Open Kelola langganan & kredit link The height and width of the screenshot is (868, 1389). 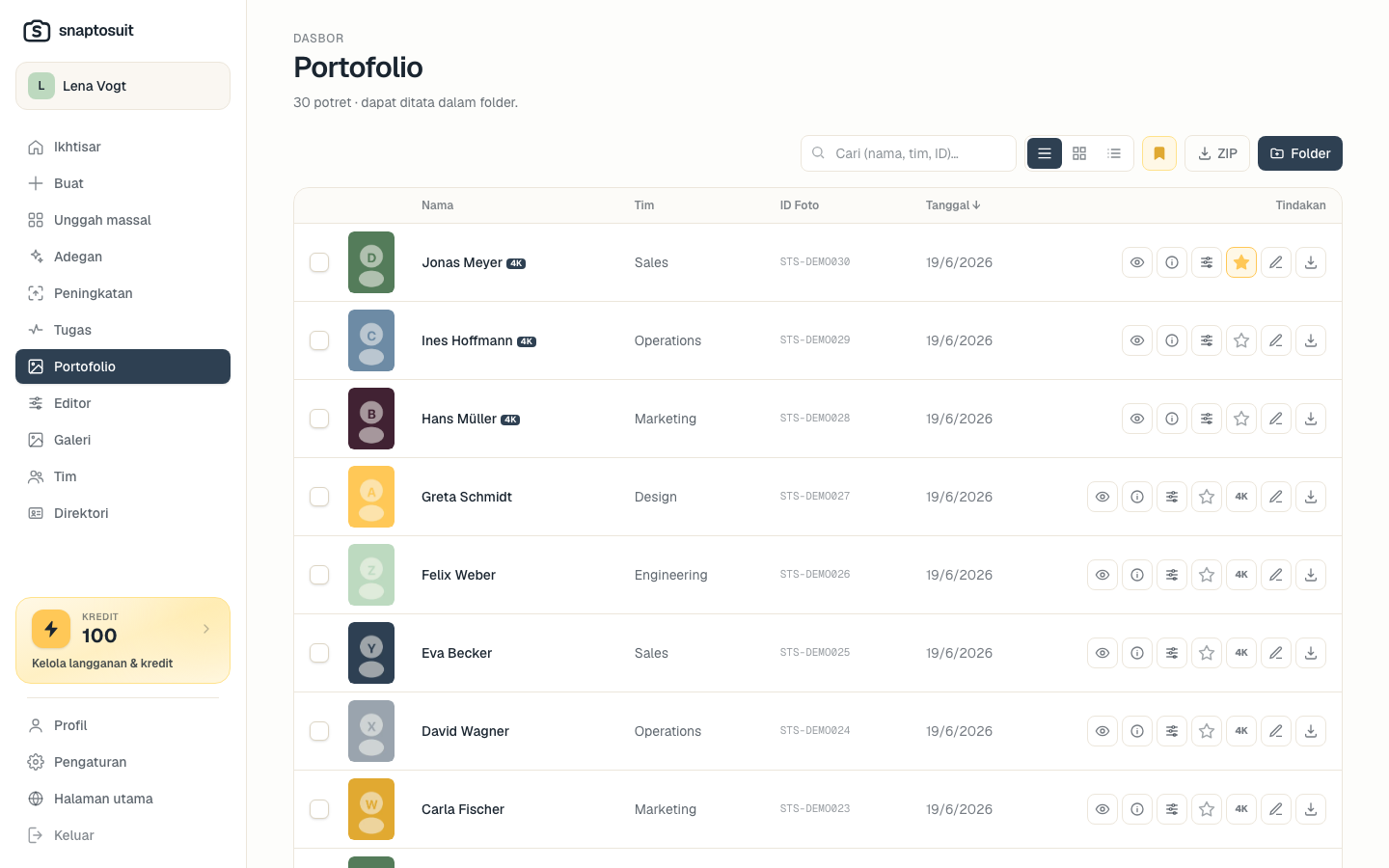(x=102, y=664)
